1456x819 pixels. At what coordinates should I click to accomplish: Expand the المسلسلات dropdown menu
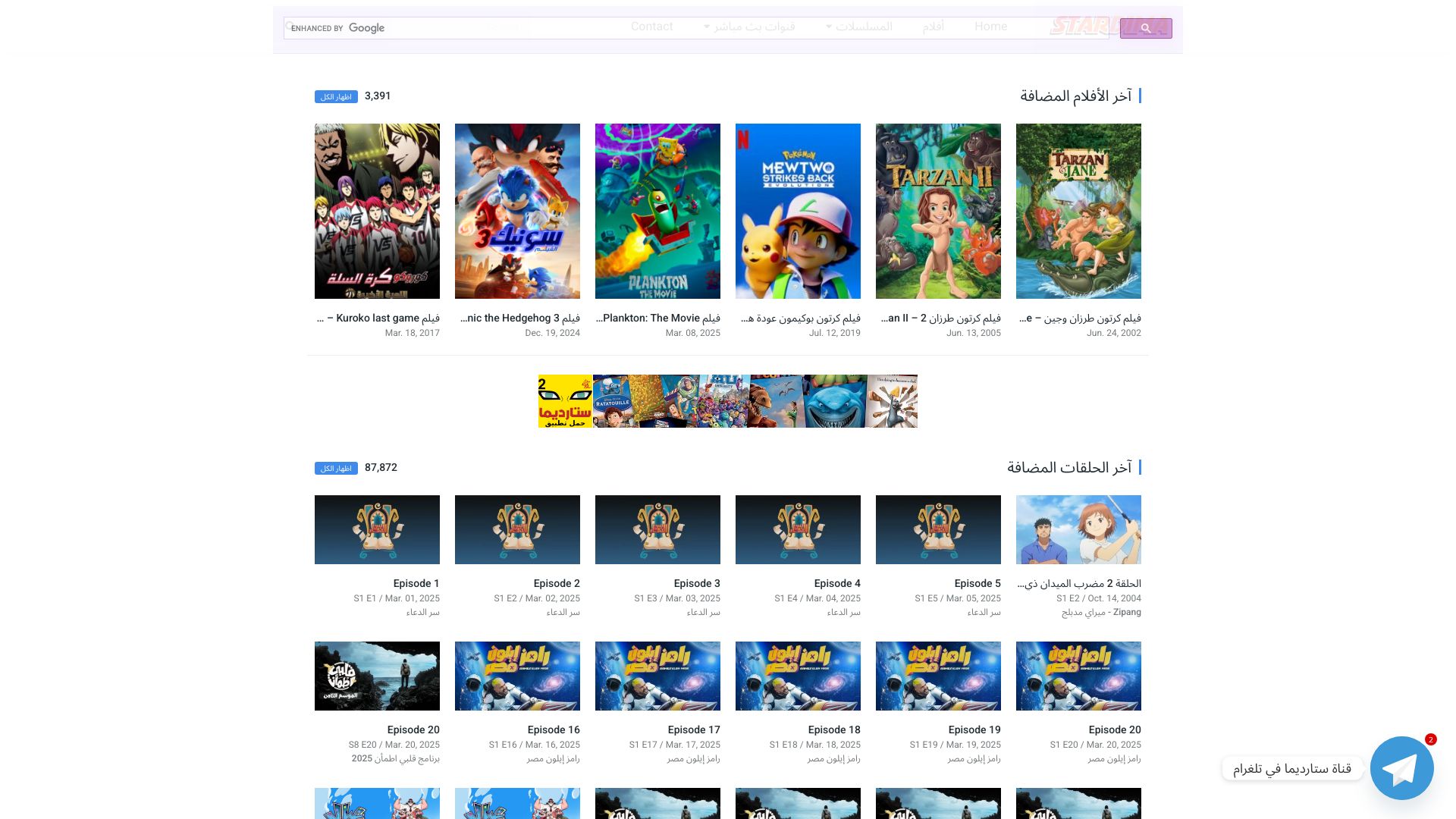[x=859, y=27]
